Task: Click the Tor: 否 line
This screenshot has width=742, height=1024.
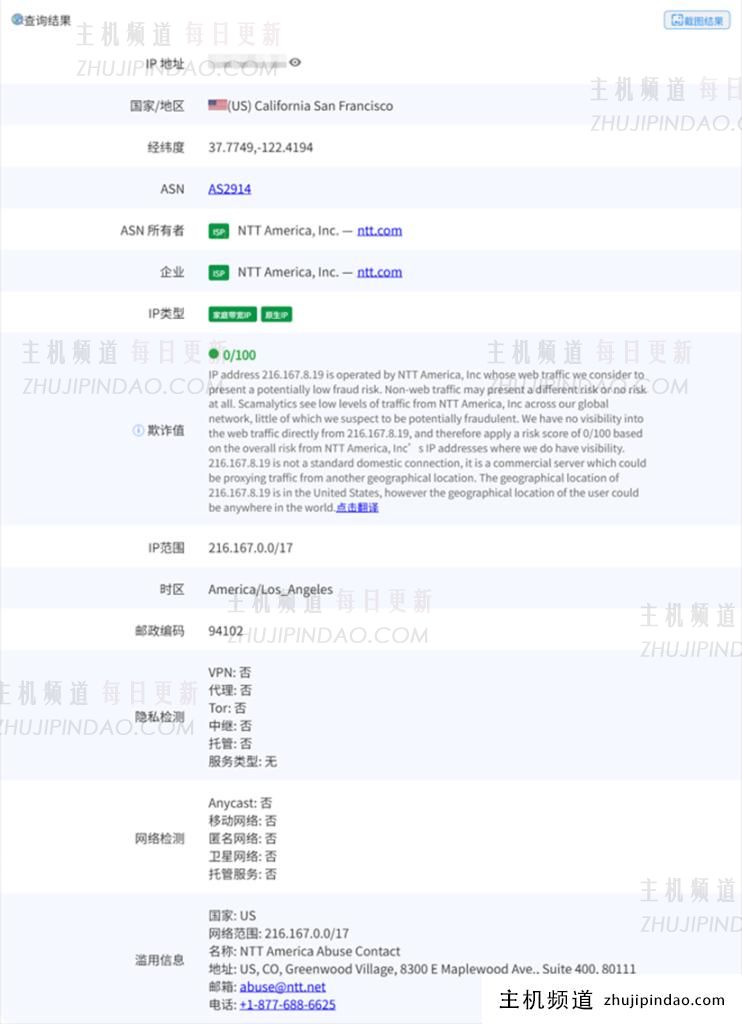Action: [x=227, y=708]
